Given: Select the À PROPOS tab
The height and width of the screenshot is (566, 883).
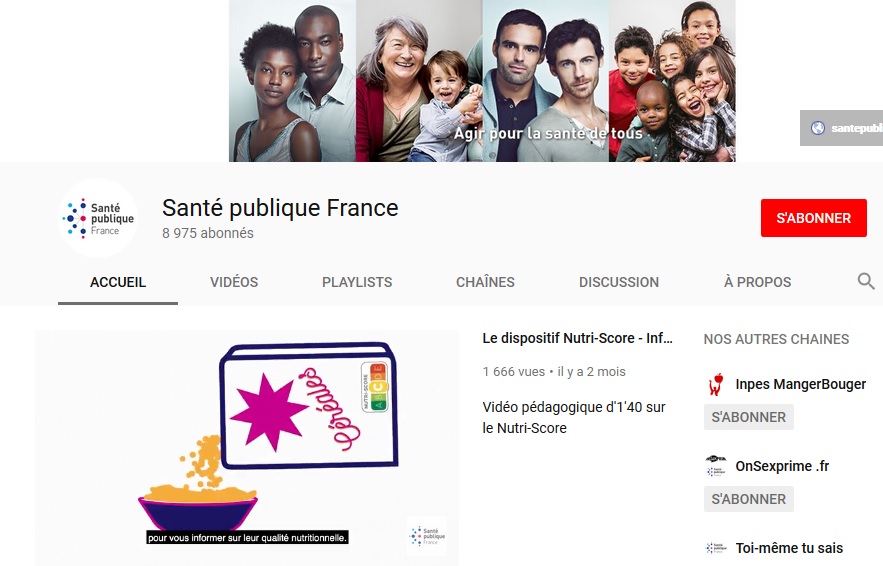Looking at the screenshot, I should point(757,282).
